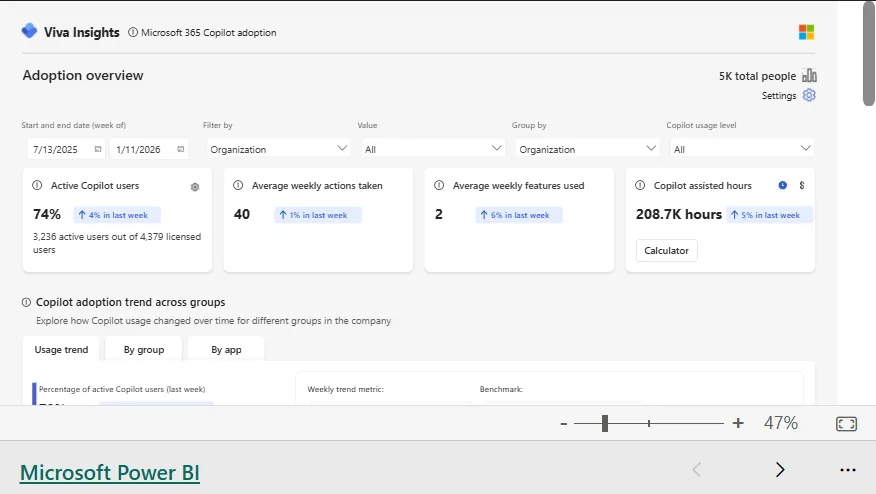
Task: Open the total people bar chart icon
Action: click(x=809, y=75)
